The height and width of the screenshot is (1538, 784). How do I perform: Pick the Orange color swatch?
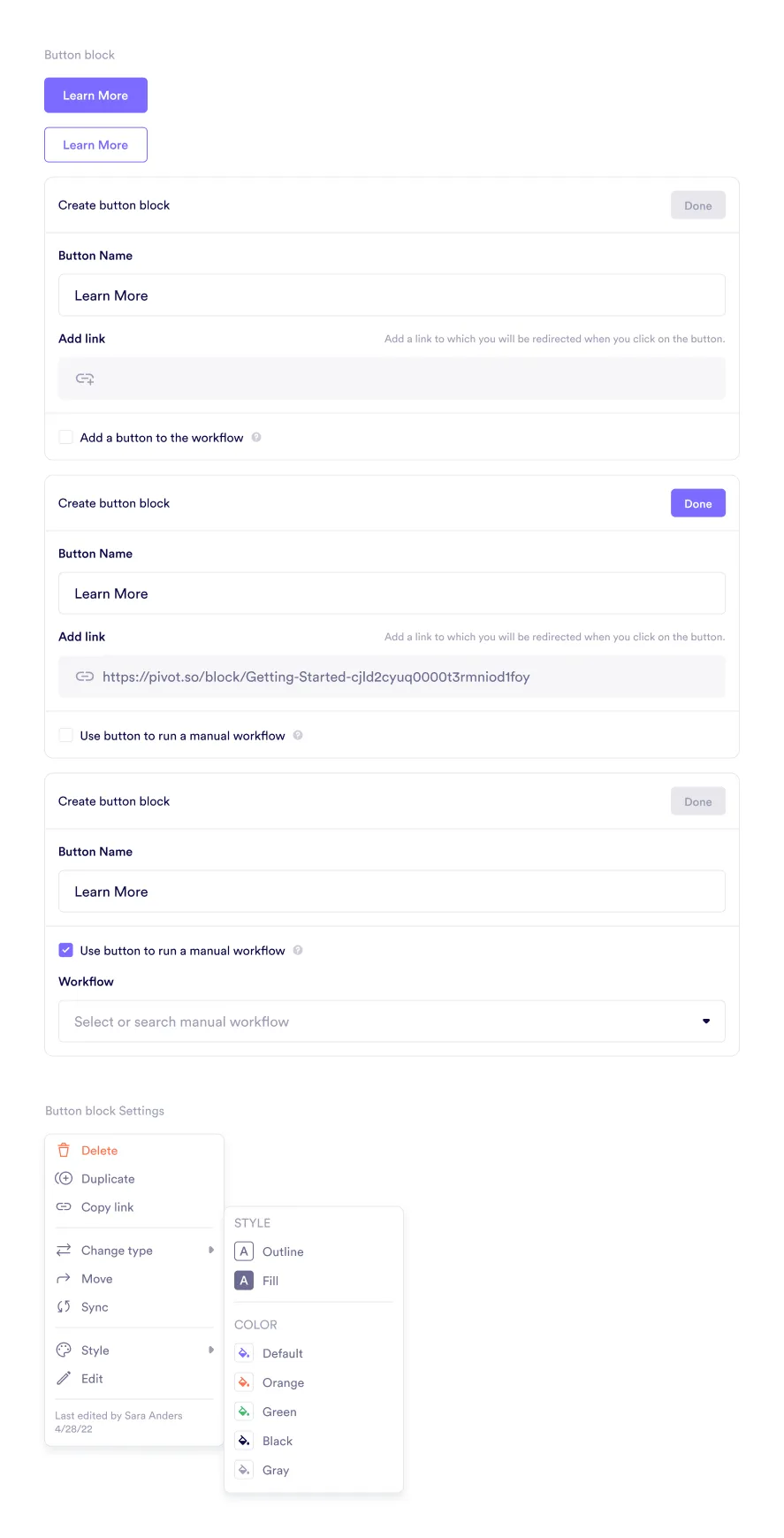[x=244, y=1382]
